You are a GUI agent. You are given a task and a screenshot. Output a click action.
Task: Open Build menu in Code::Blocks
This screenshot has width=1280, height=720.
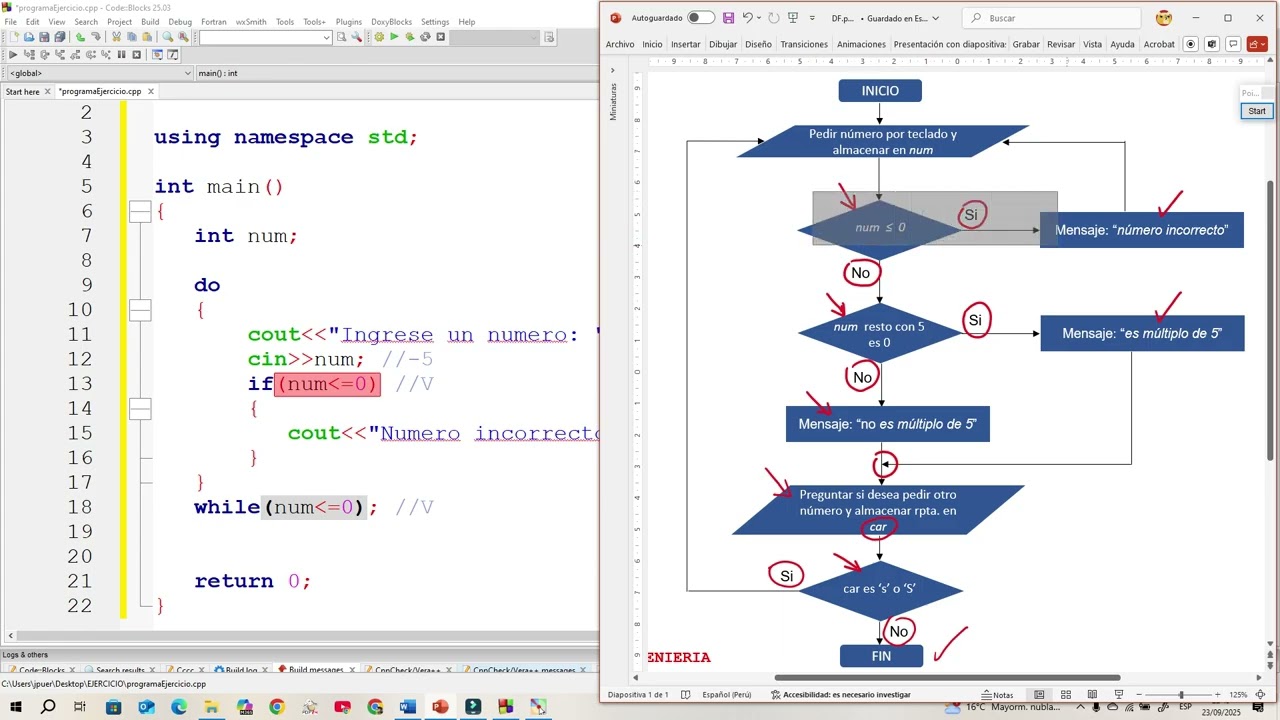click(x=150, y=22)
